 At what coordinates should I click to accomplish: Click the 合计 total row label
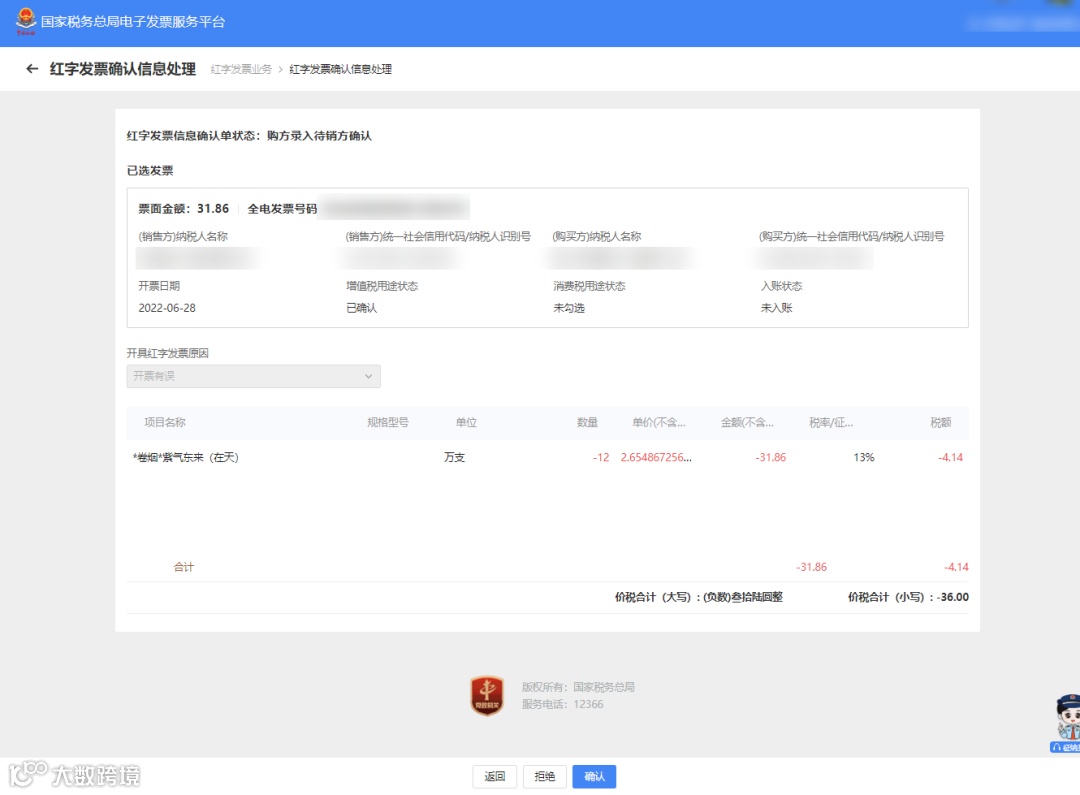(184, 567)
